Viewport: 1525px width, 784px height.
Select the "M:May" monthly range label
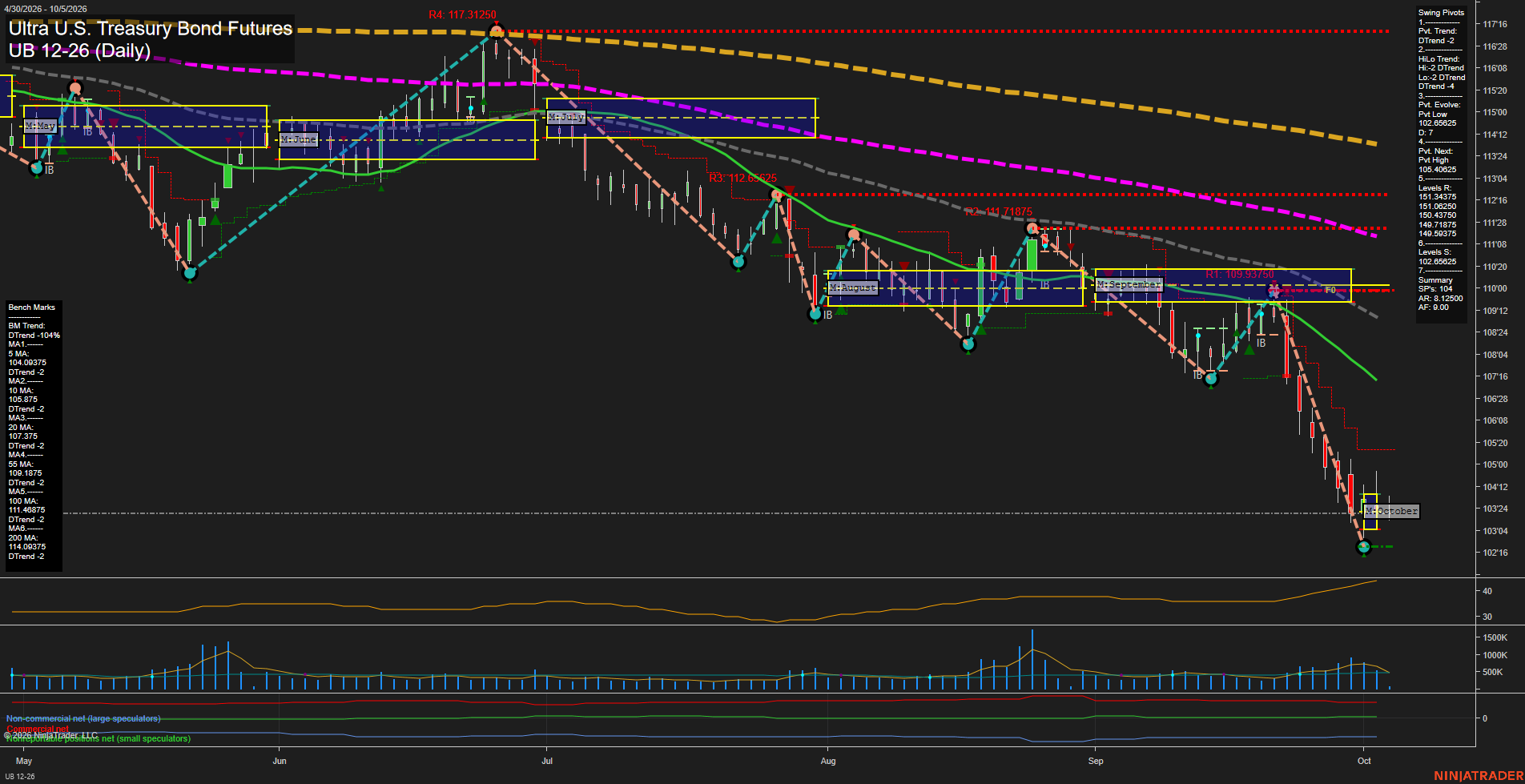(40, 127)
